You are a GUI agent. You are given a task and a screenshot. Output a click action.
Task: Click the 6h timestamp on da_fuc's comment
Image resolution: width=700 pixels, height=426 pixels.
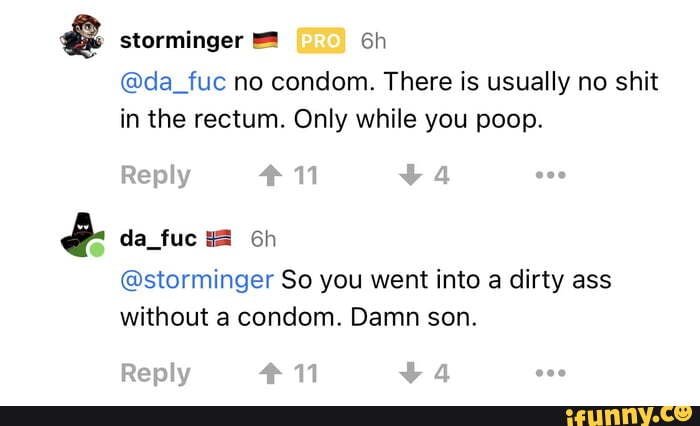click(x=262, y=239)
